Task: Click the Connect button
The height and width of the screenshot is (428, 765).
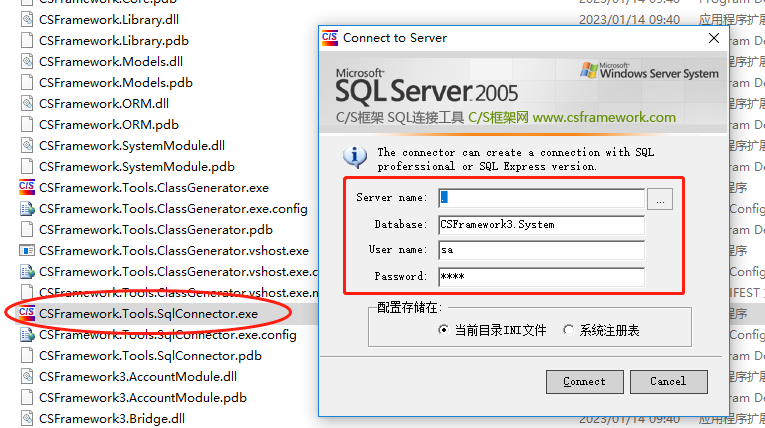Action: point(584,382)
